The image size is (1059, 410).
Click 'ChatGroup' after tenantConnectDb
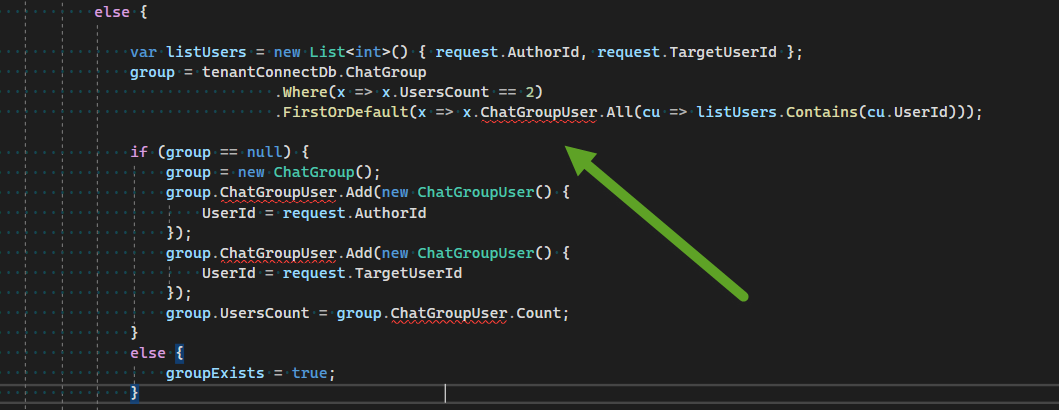[385, 72]
